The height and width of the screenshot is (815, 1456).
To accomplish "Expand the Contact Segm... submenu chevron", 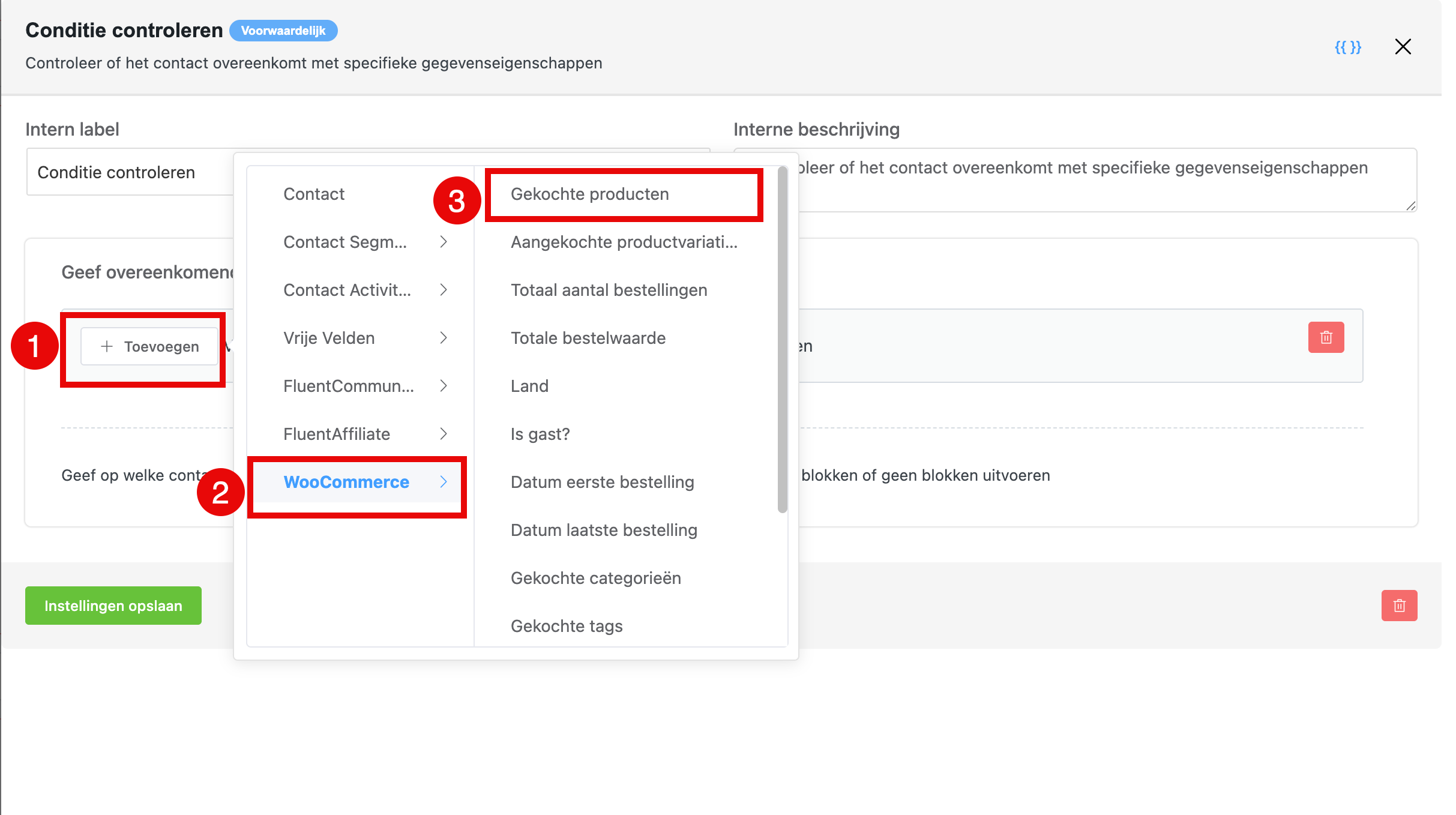I will 444,242.
